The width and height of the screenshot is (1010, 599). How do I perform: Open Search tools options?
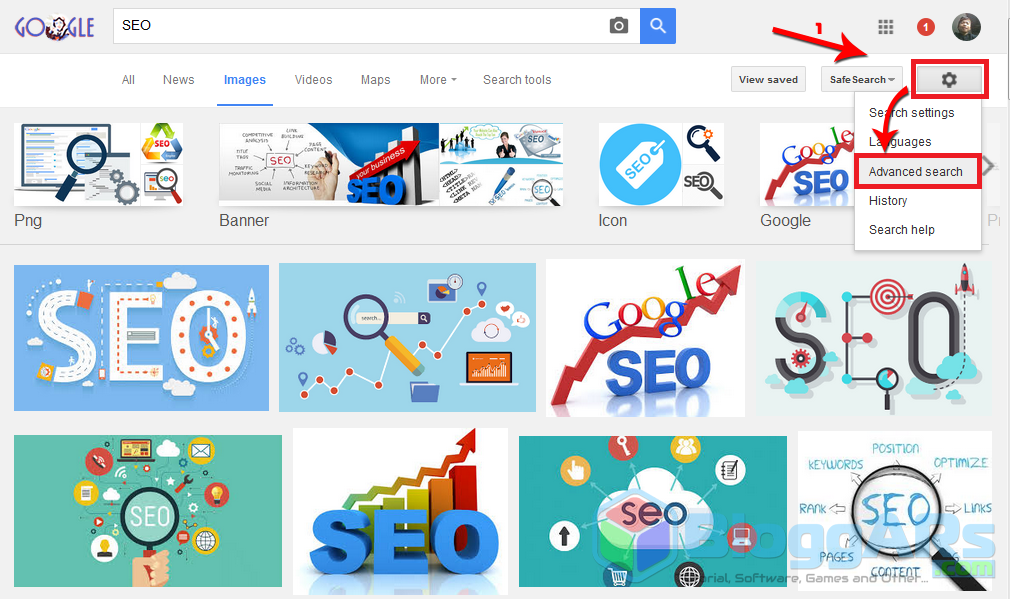(517, 80)
